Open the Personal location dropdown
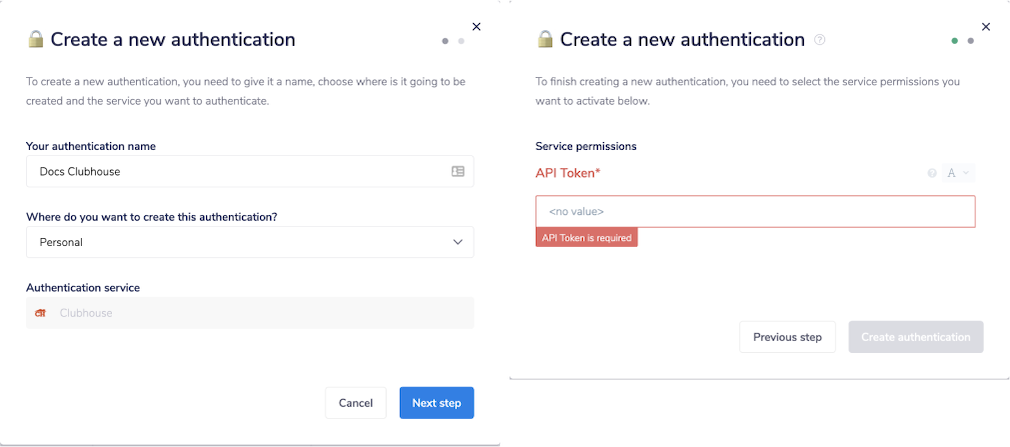 coord(249,242)
